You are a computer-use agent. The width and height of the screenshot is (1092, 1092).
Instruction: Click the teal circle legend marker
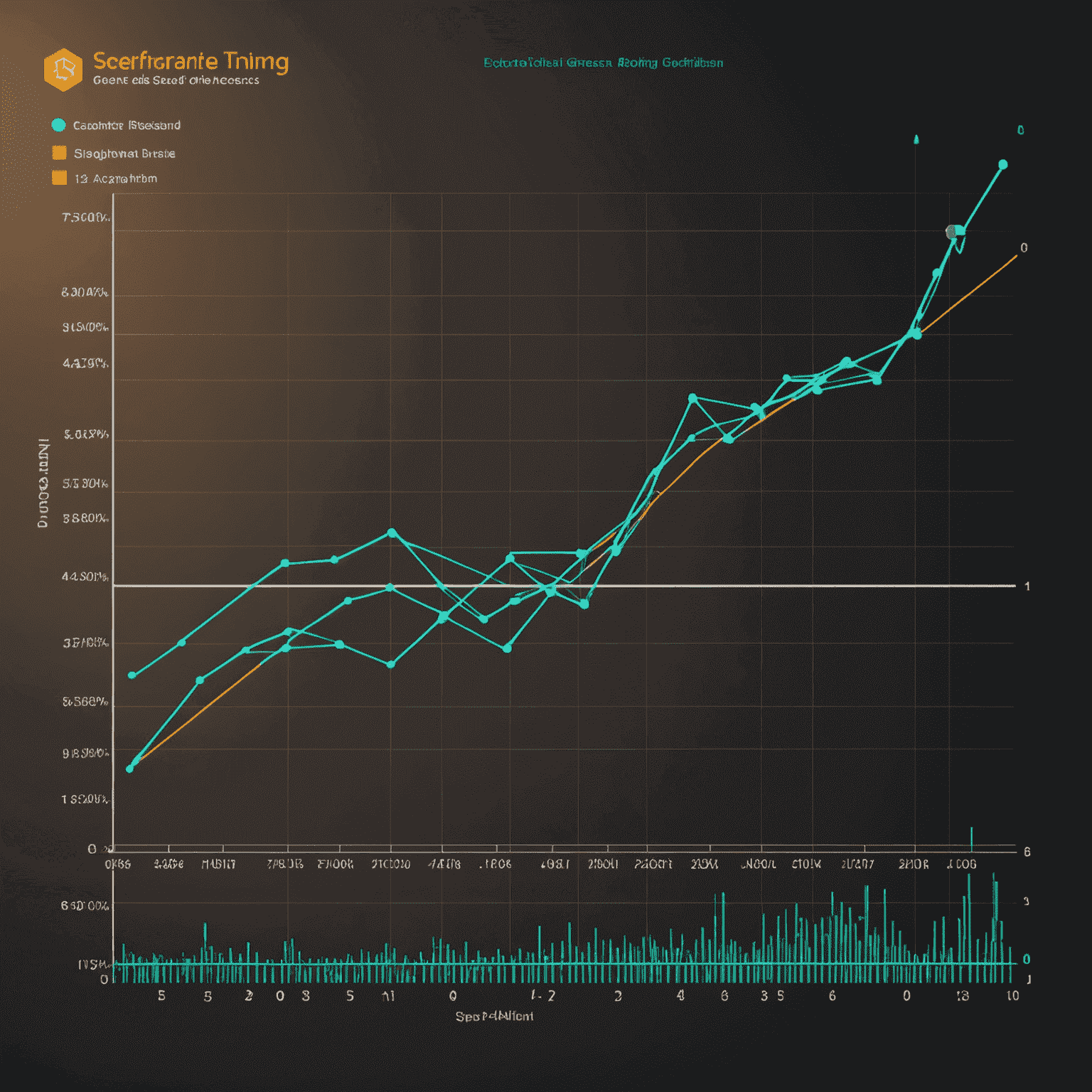[58, 125]
